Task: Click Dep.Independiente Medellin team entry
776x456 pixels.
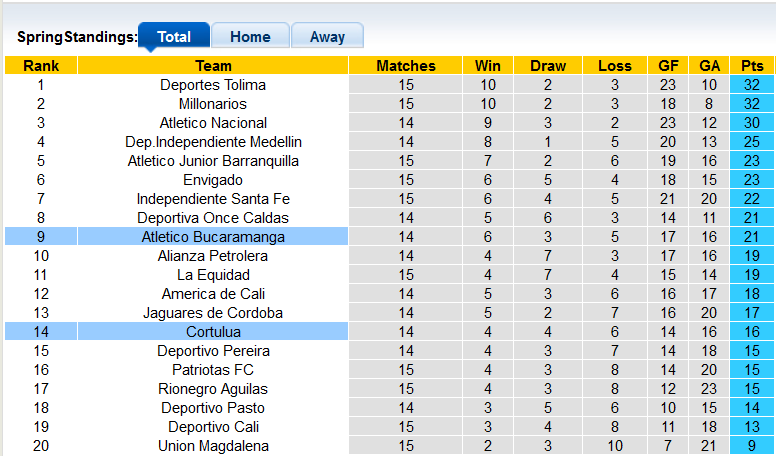Action: pos(213,142)
